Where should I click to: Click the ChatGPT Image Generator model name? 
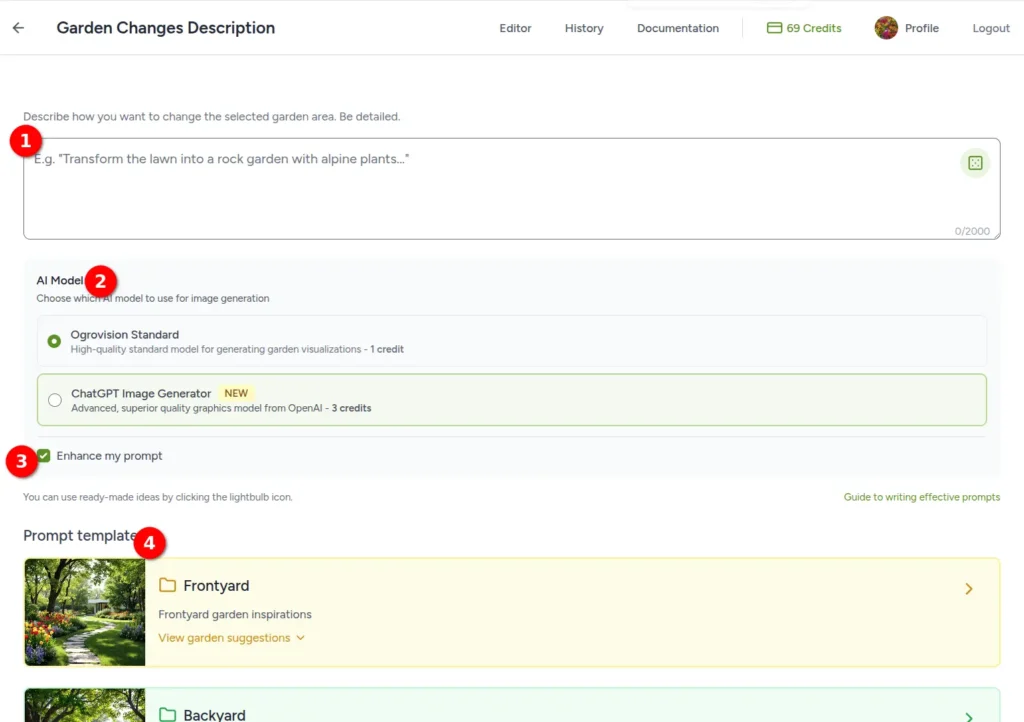141,393
